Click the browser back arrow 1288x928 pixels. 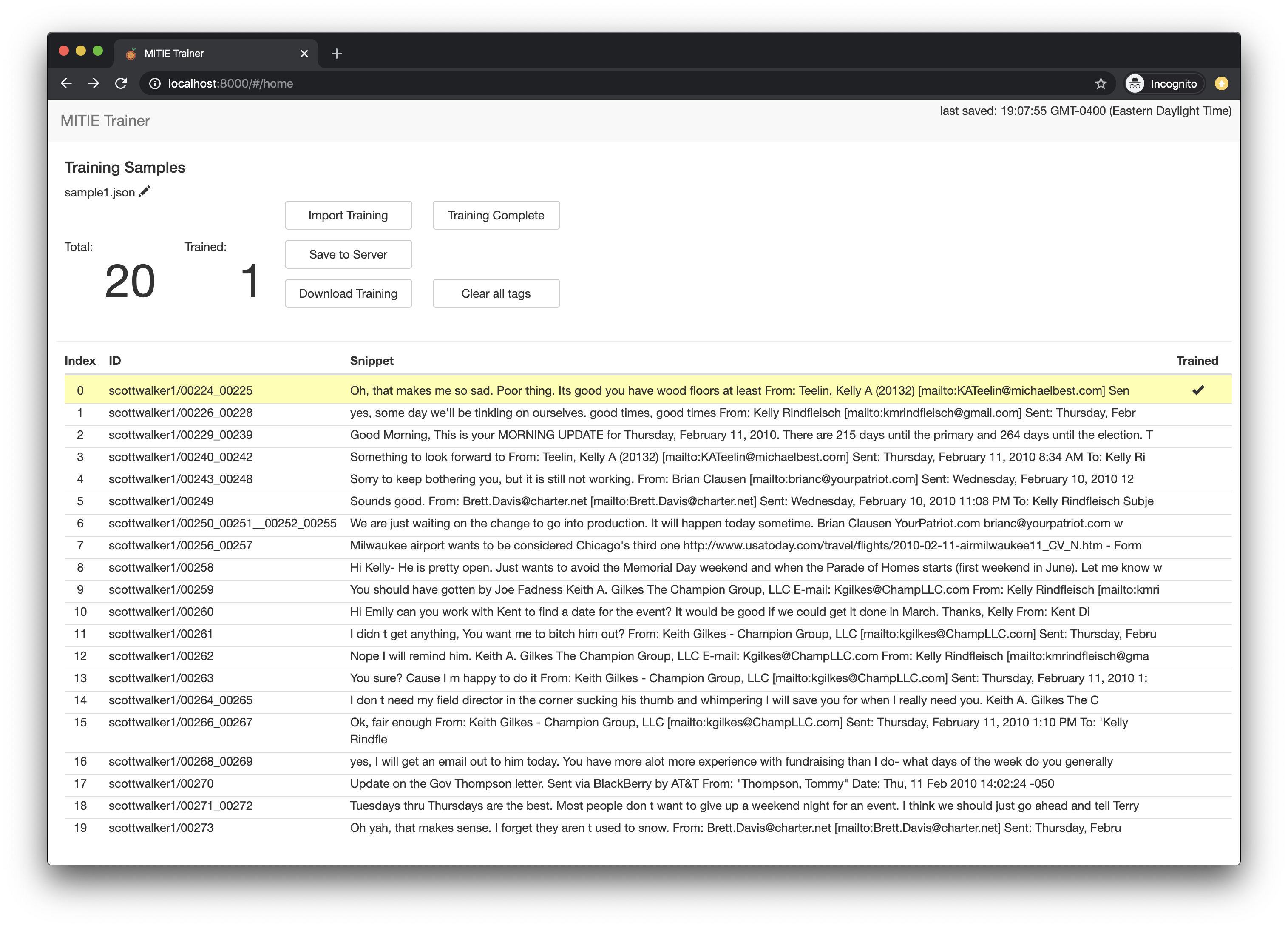point(66,83)
